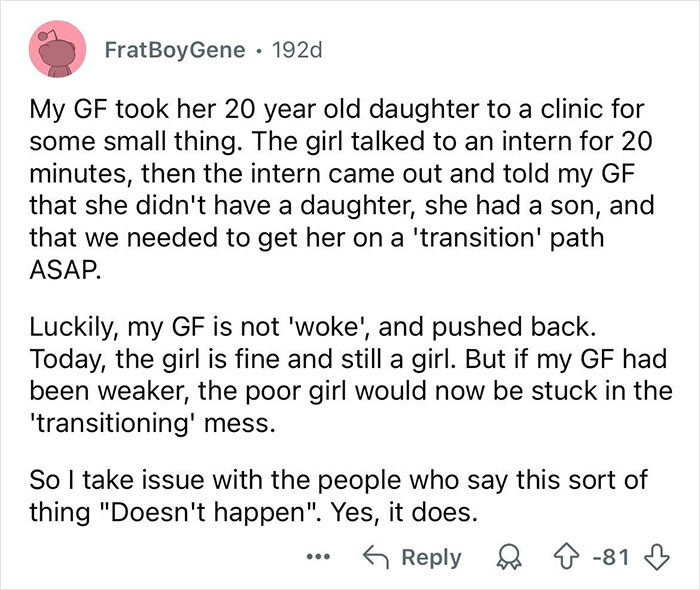Upvote the FratBoyGene comment
700x590 pixels.
pos(567,558)
